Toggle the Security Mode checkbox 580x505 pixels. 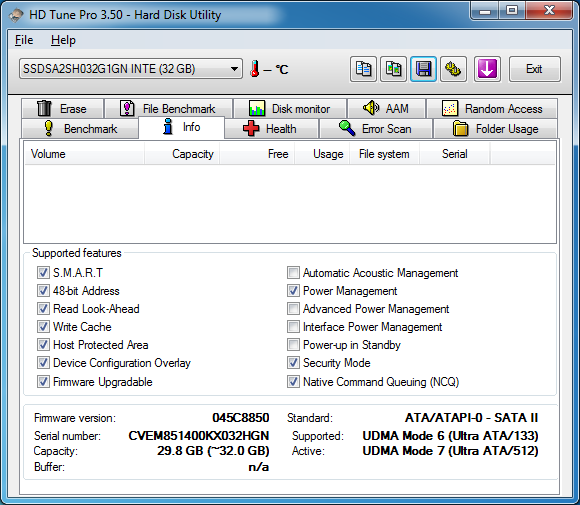click(x=293, y=363)
